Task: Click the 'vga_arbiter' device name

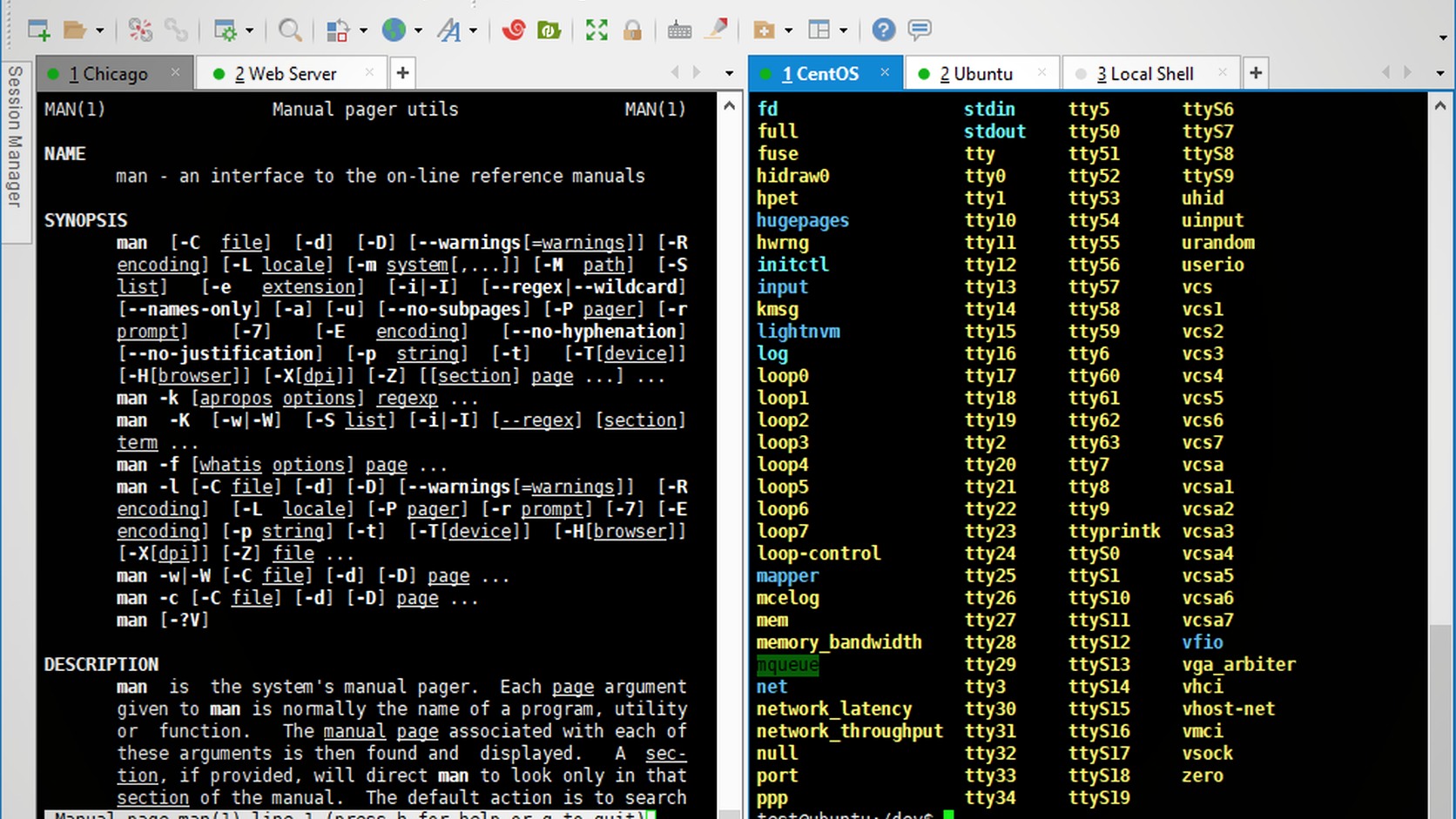Action: tap(1238, 665)
